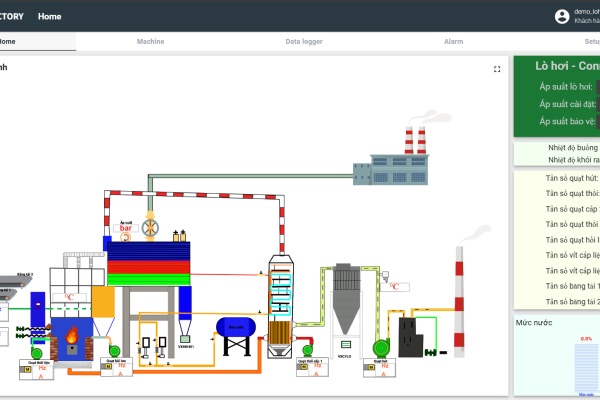Click the Home link in header
The height and width of the screenshot is (400, 600).
[x=49, y=16]
